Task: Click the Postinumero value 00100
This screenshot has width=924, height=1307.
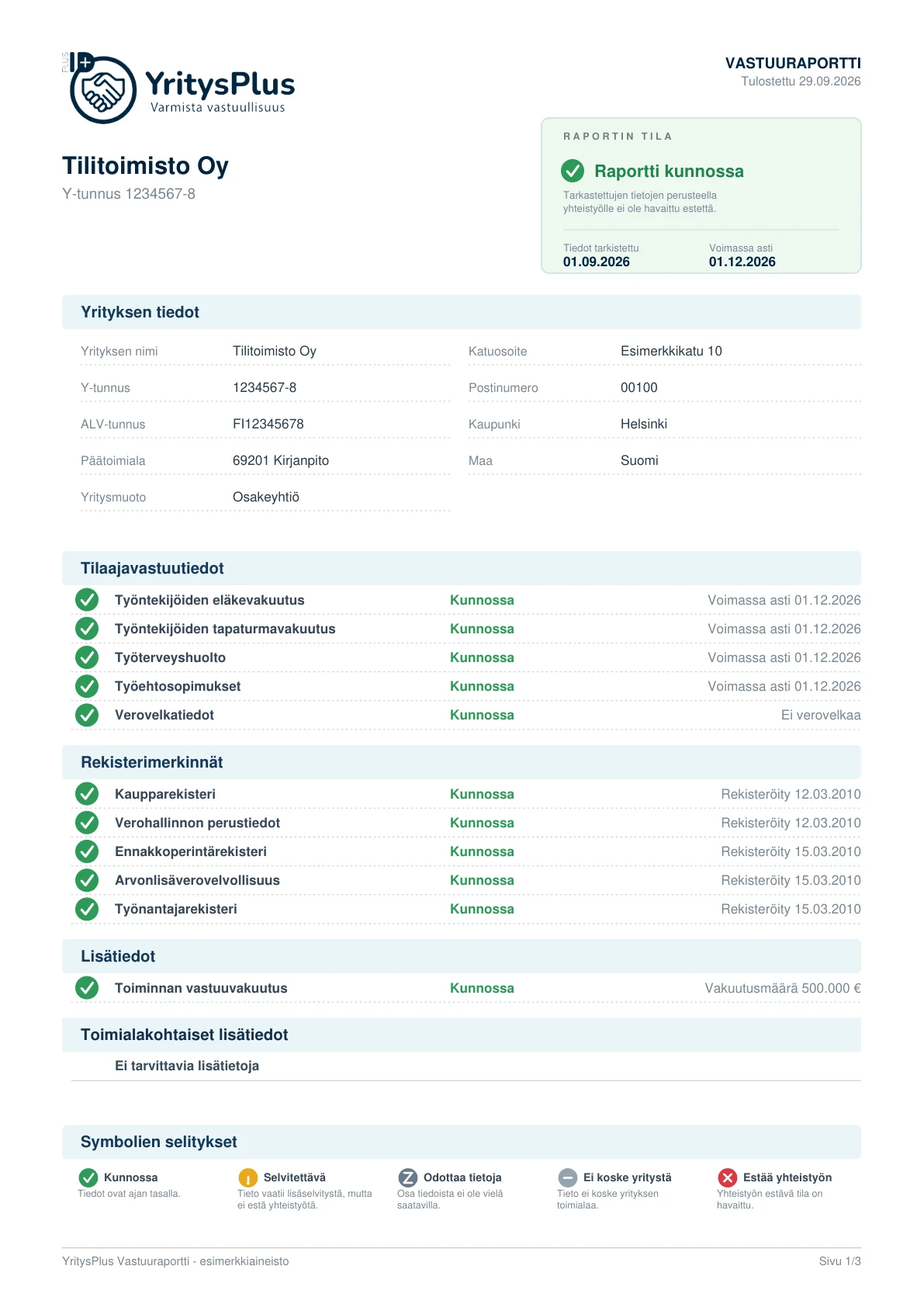Action: (x=639, y=387)
